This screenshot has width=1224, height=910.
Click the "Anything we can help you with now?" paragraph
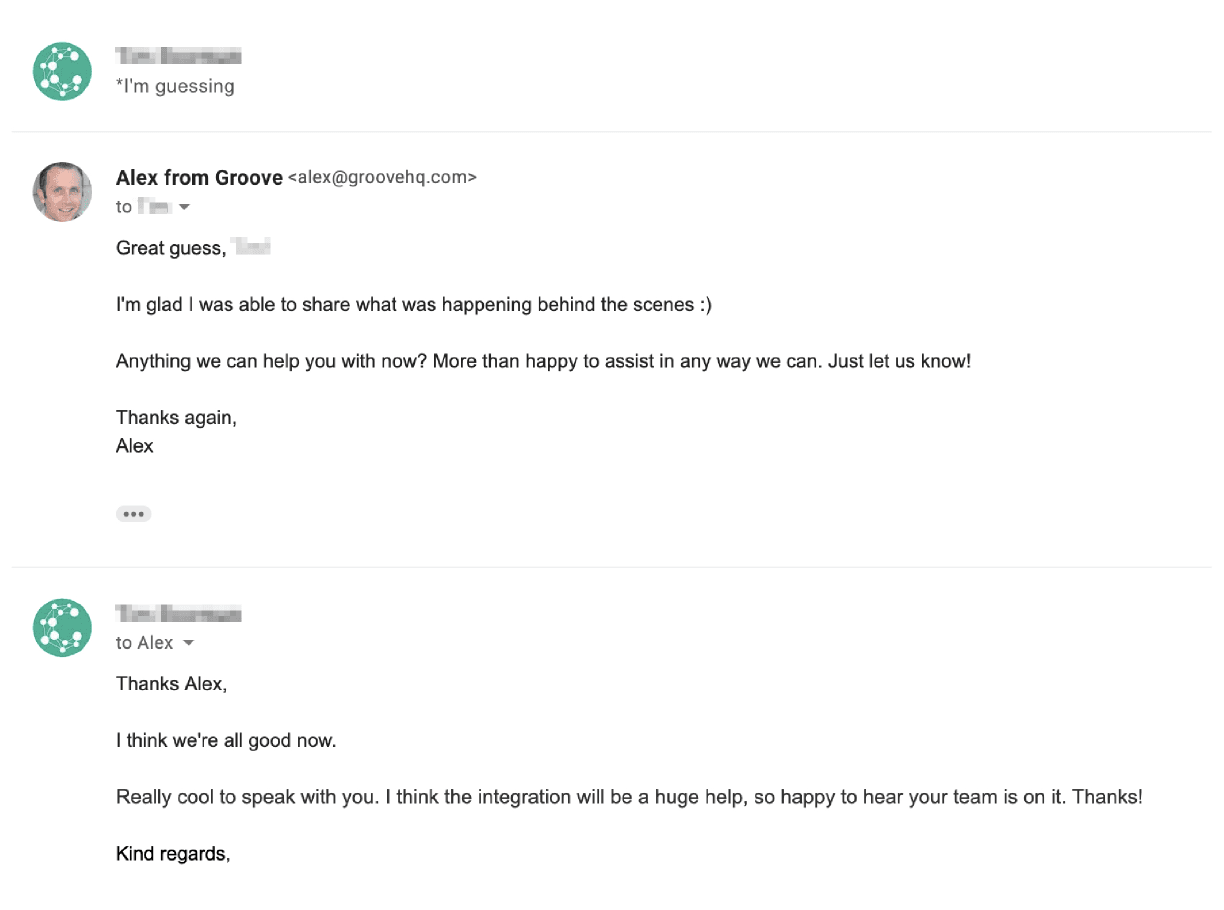543,361
